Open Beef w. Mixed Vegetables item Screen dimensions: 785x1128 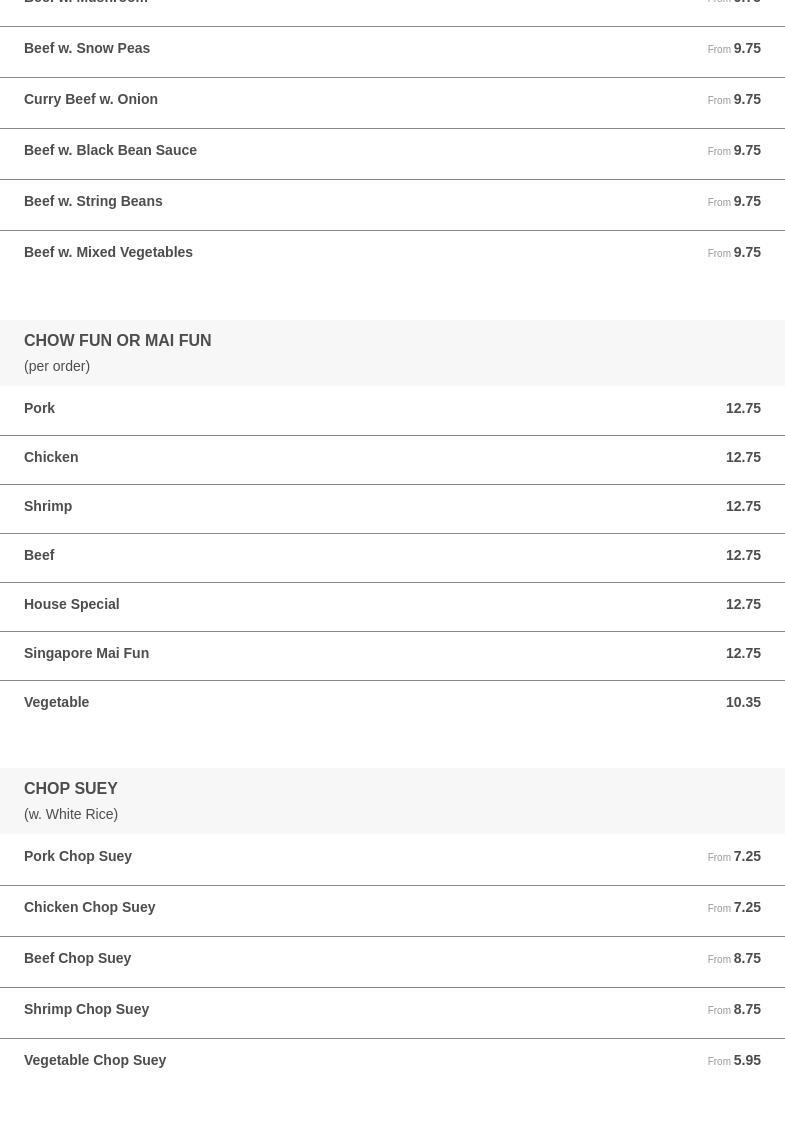(x=108, y=252)
